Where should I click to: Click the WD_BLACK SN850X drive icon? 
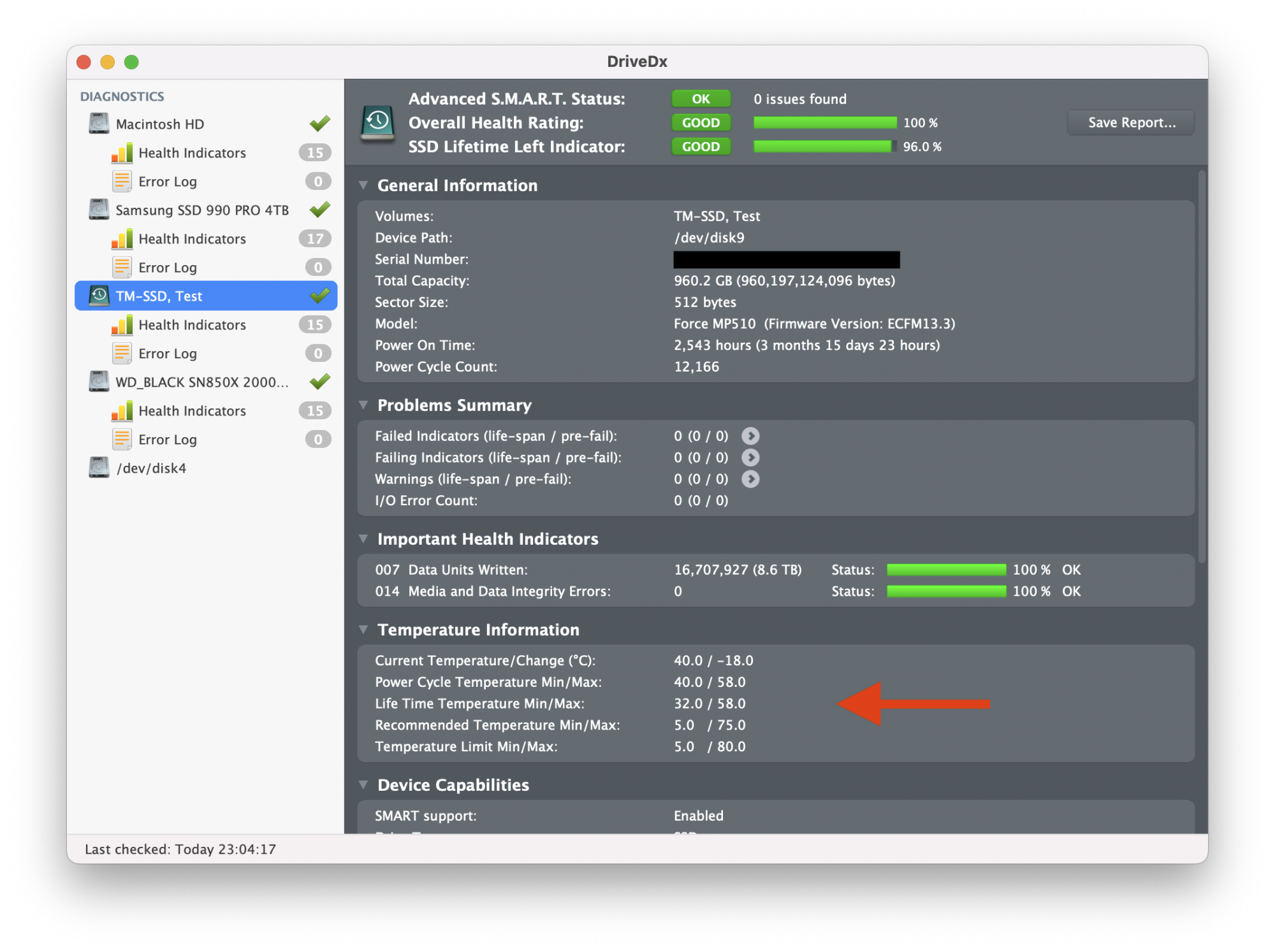[x=99, y=382]
